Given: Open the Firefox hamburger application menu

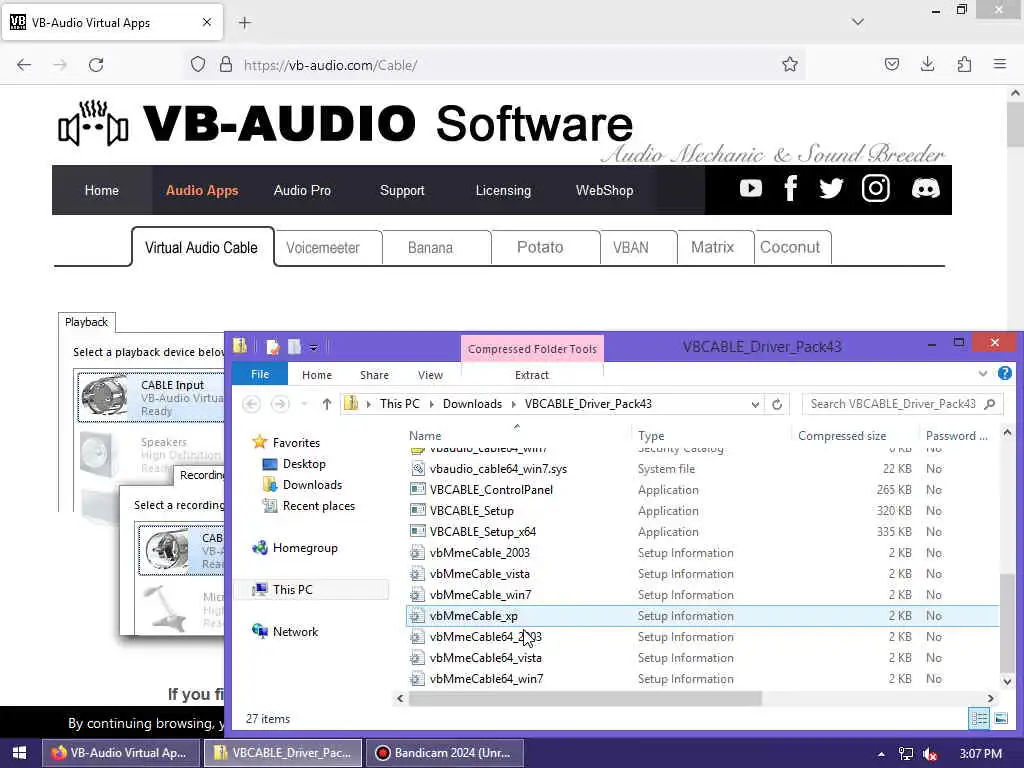Looking at the screenshot, I should pos(1000,64).
